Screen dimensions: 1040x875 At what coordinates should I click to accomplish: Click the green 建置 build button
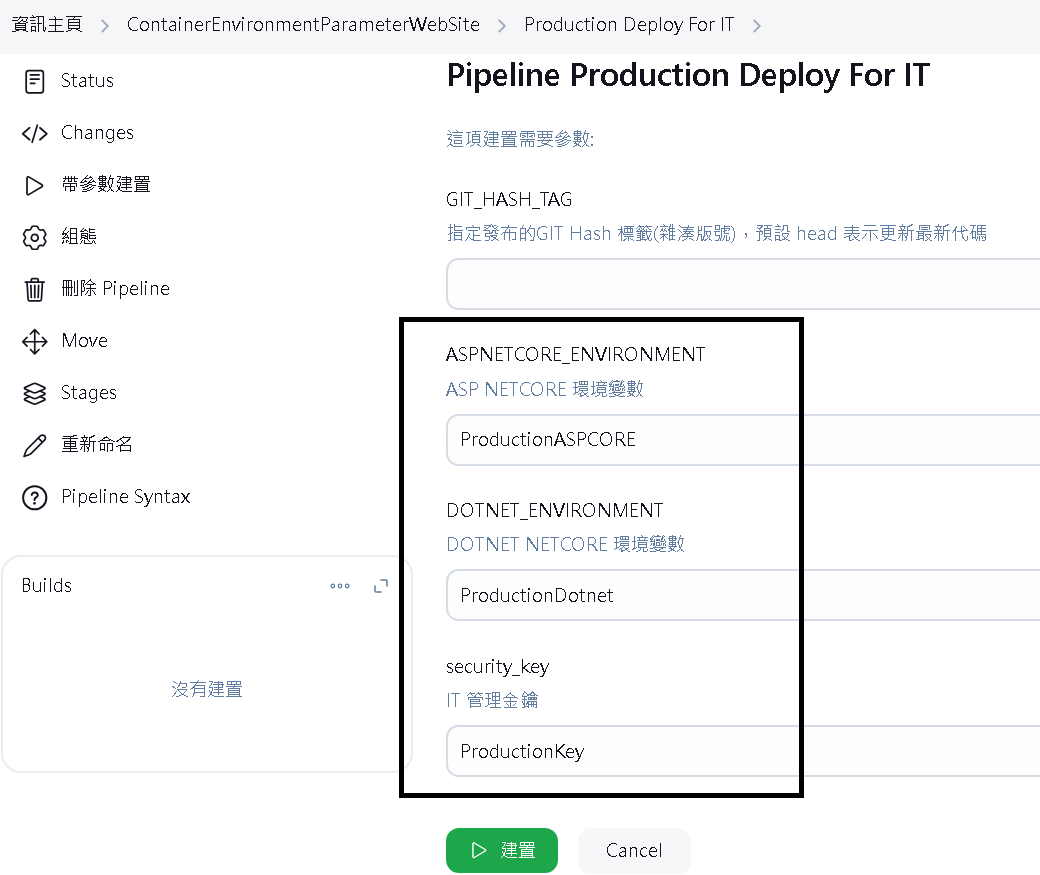[x=501, y=850]
